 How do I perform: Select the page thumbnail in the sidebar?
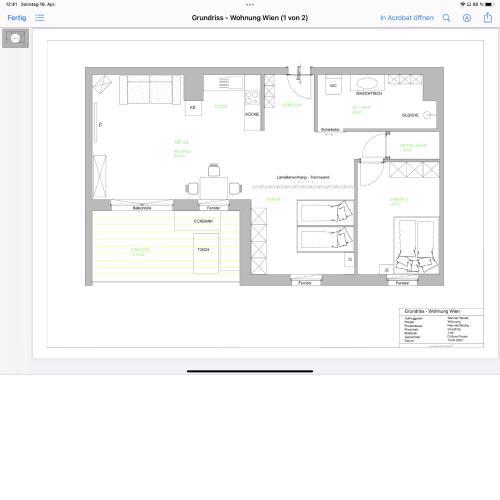click(x=15, y=38)
